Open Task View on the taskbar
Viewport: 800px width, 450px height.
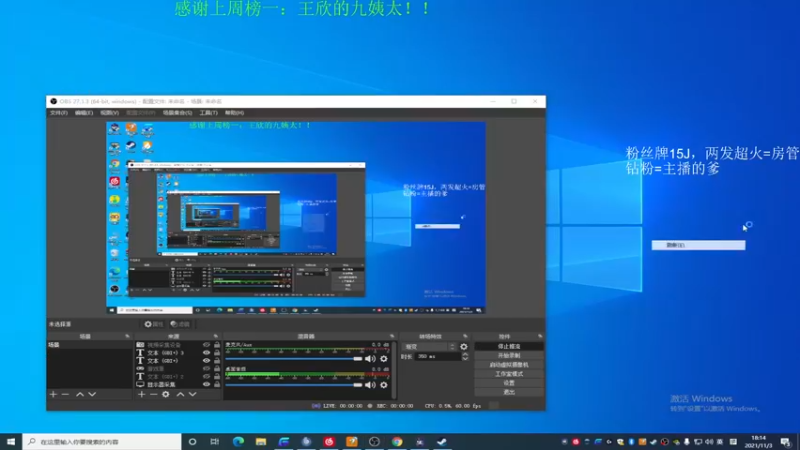click(215, 442)
